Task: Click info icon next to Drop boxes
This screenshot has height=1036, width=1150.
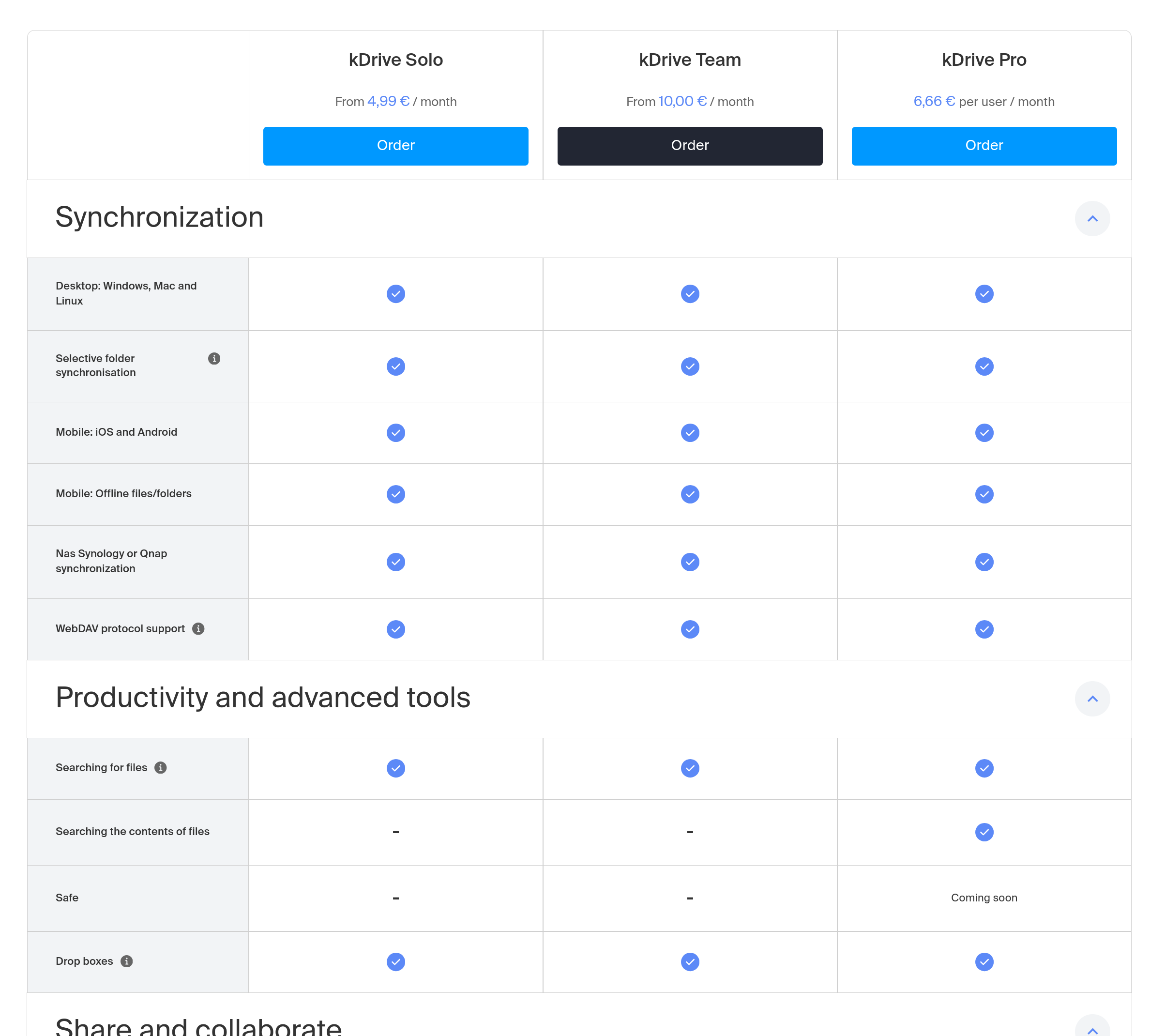Action: pyautogui.click(x=126, y=961)
